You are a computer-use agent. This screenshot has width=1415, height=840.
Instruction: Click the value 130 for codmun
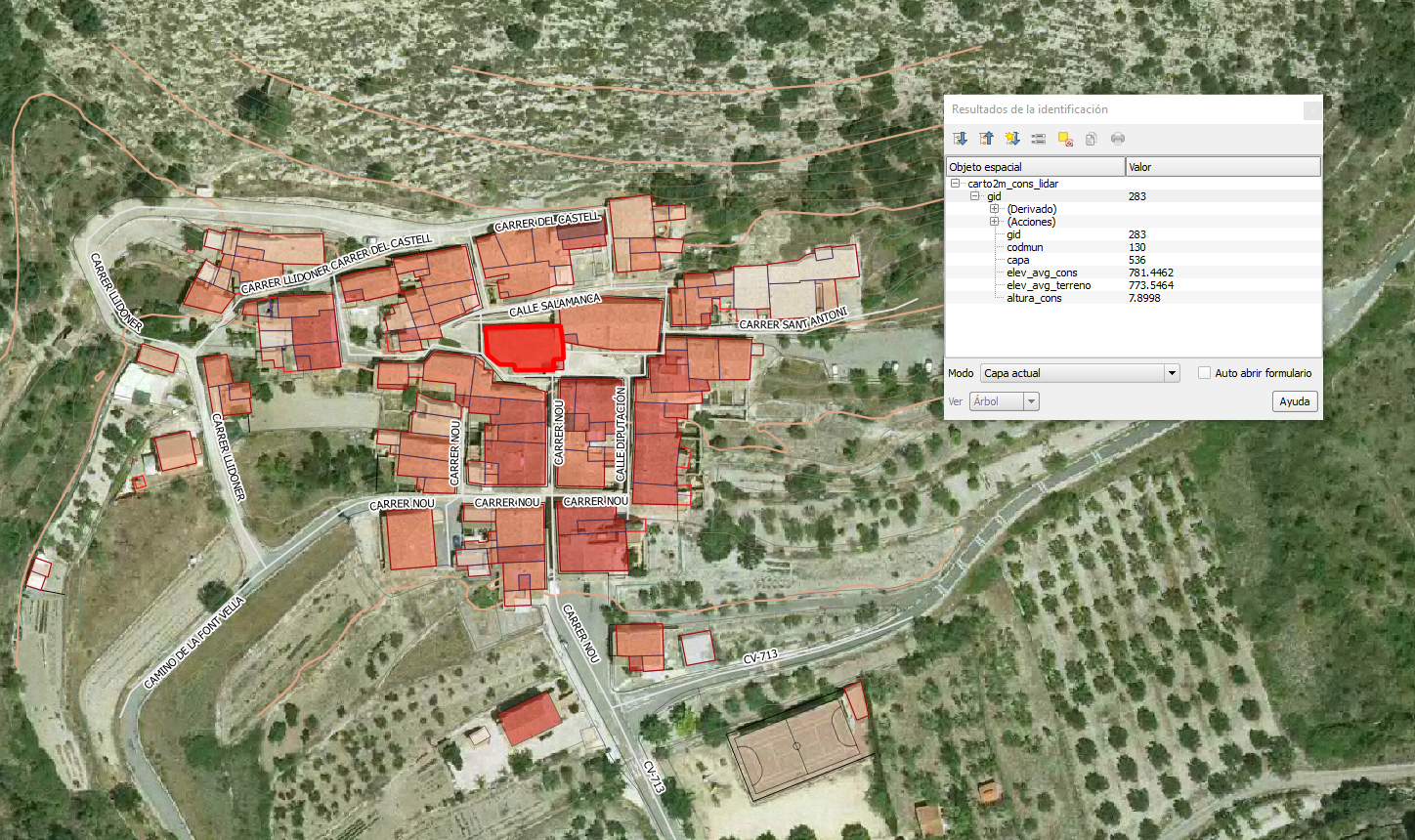1136,247
